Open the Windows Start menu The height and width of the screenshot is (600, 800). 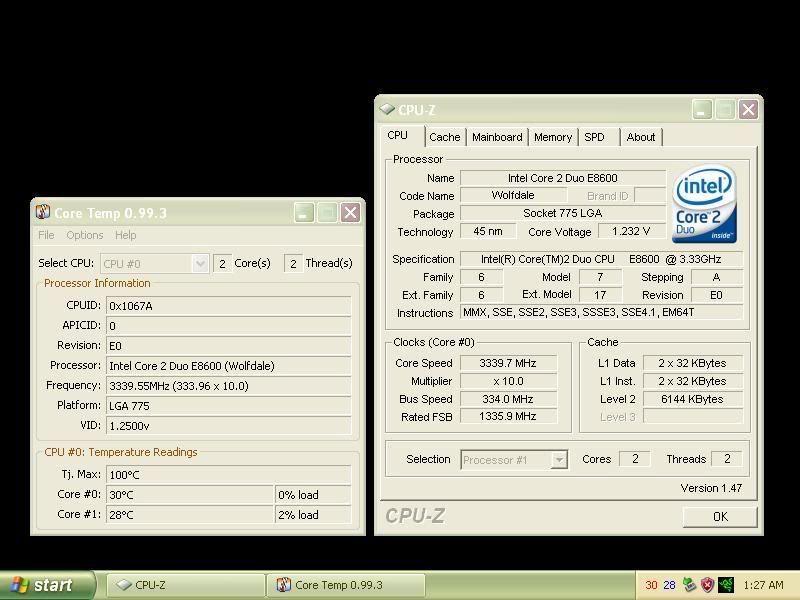click(48, 585)
